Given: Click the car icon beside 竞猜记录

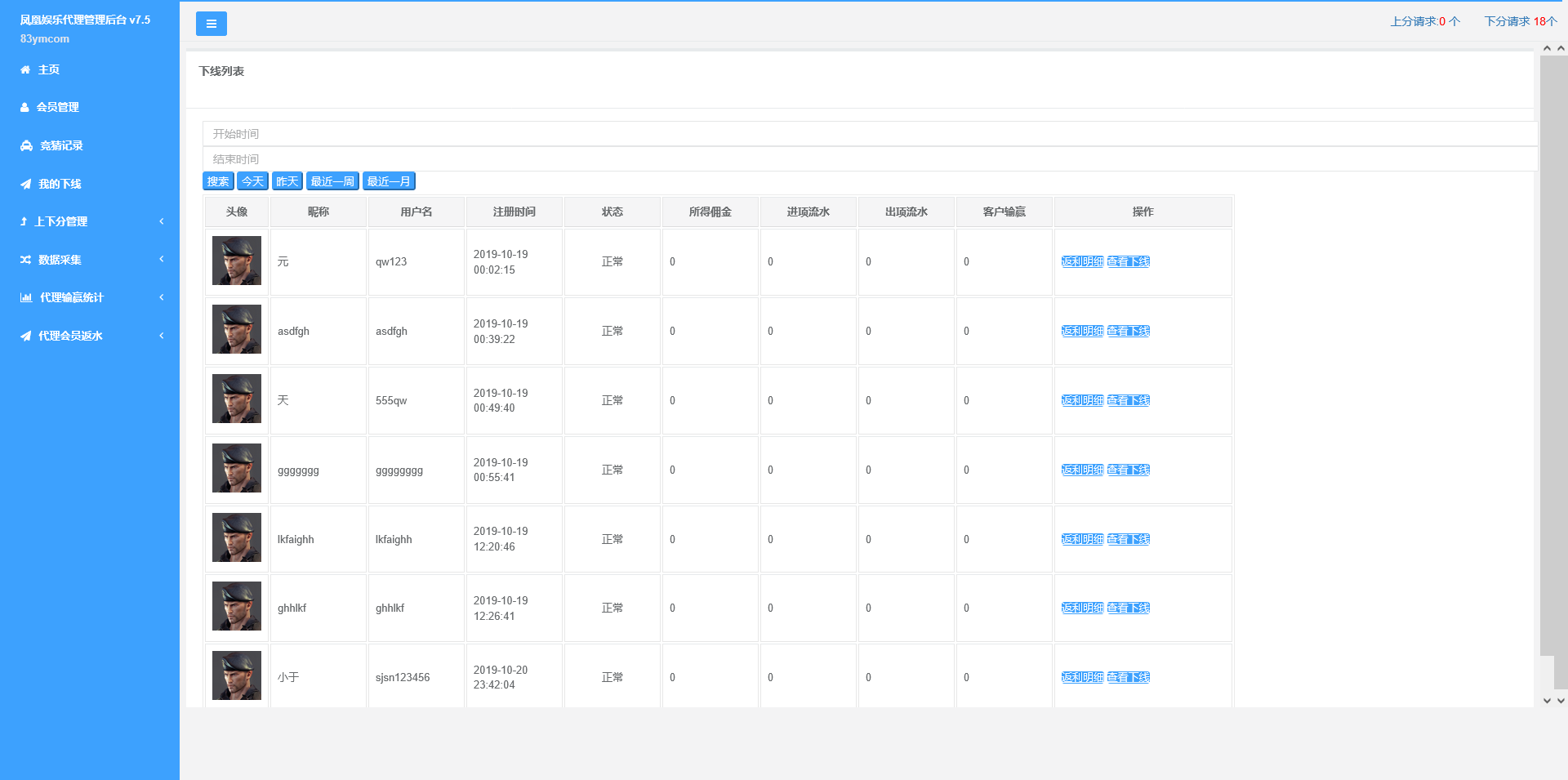Looking at the screenshot, I should [x=26, y=146].
